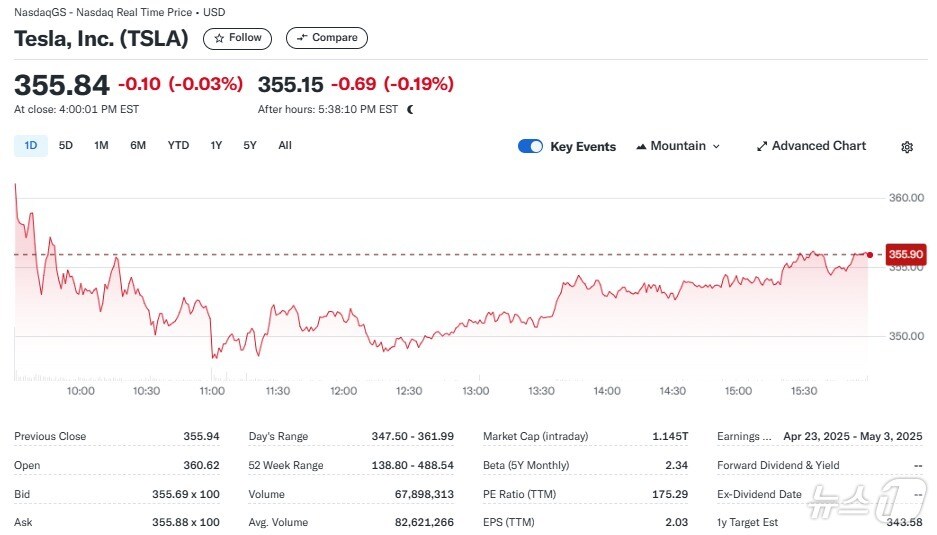Open the 5Y chart range
The width and height of the screenshot is (937, 535).
click(250, 145)
